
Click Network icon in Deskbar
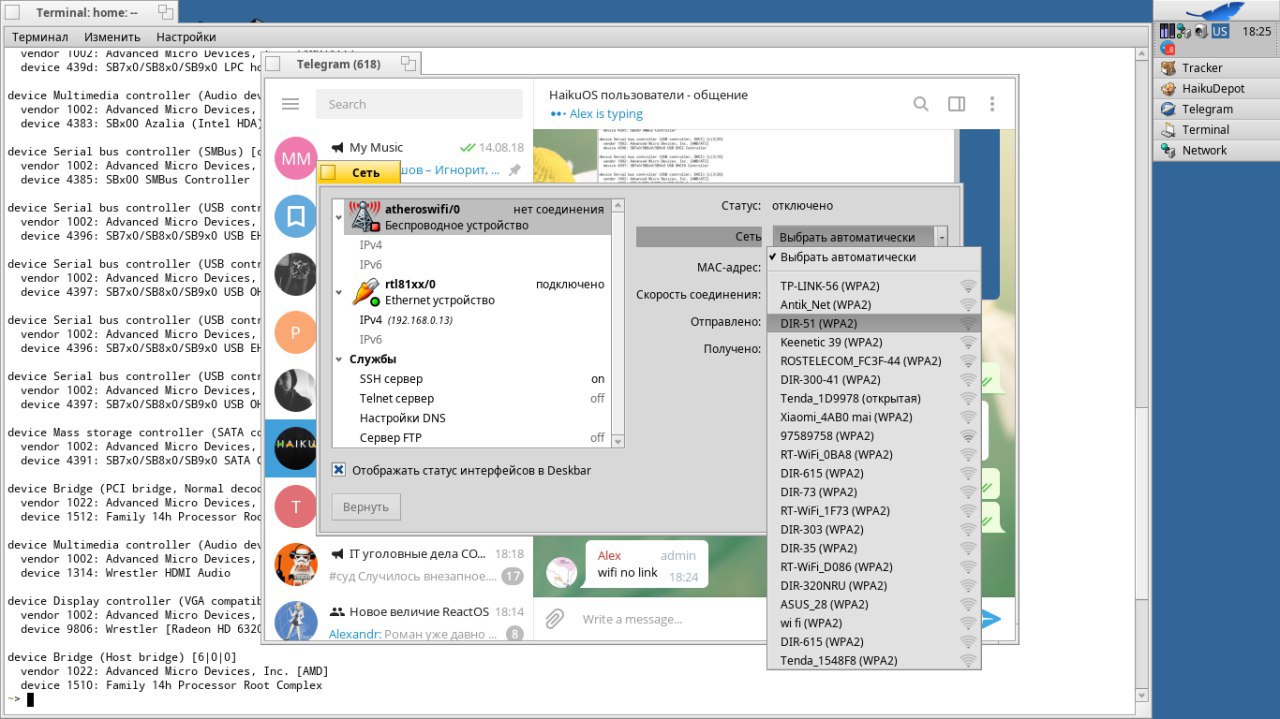[1168, 150]
